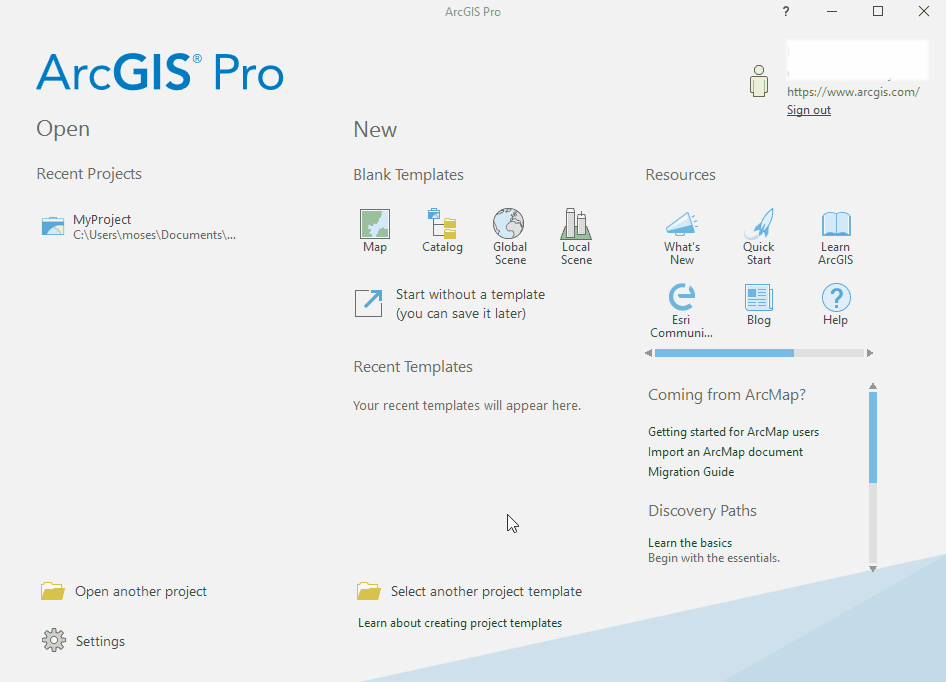This screenshot has height=682, width=946.
Task: Click Select another project template text
Action: pyautogui.click(x=486, y=591)
